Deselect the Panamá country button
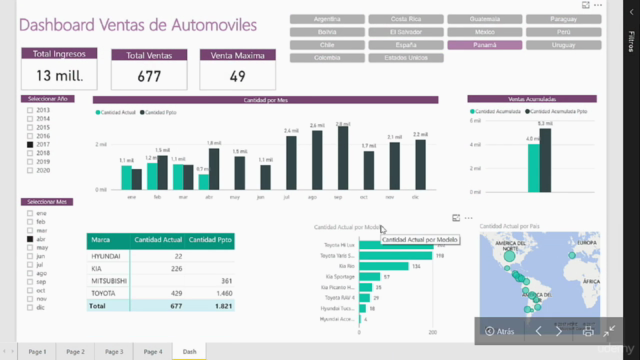 point(485,45)
